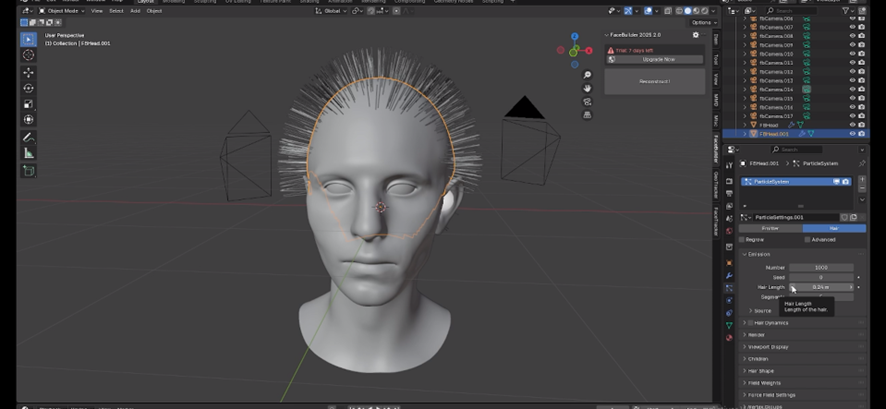The width and height of the screenshot is (886, 409).
Task: Enable the Advanced checkbox
Action: [807, 239]
